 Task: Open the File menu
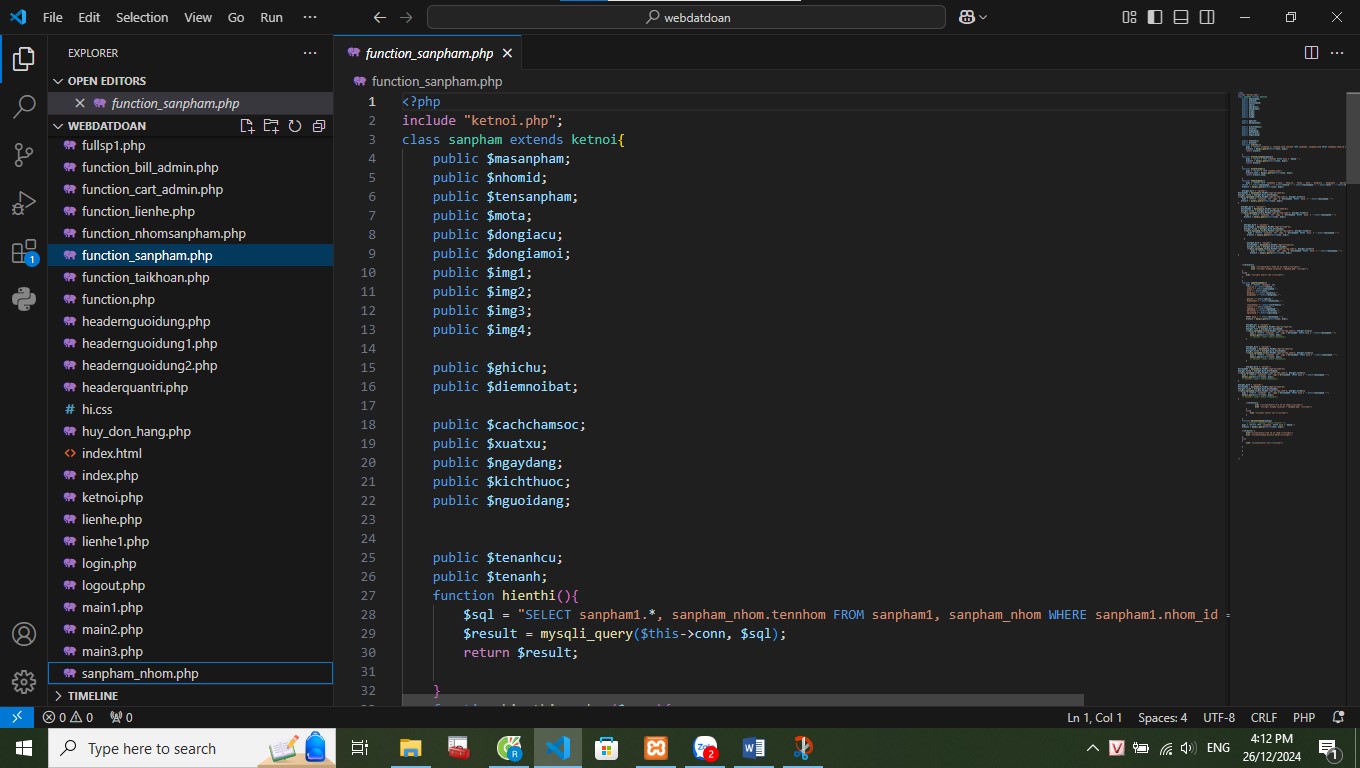[53, 17]
